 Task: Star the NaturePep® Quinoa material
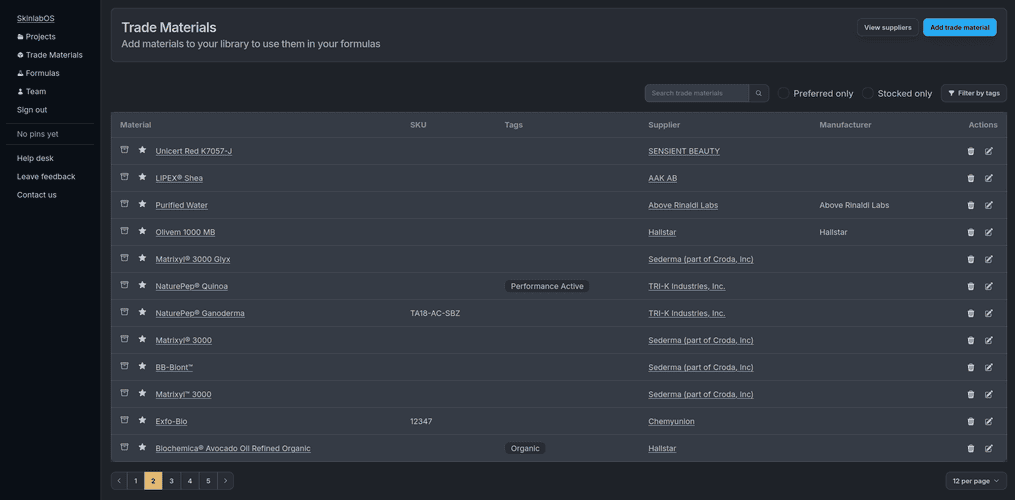click(142, 285)
